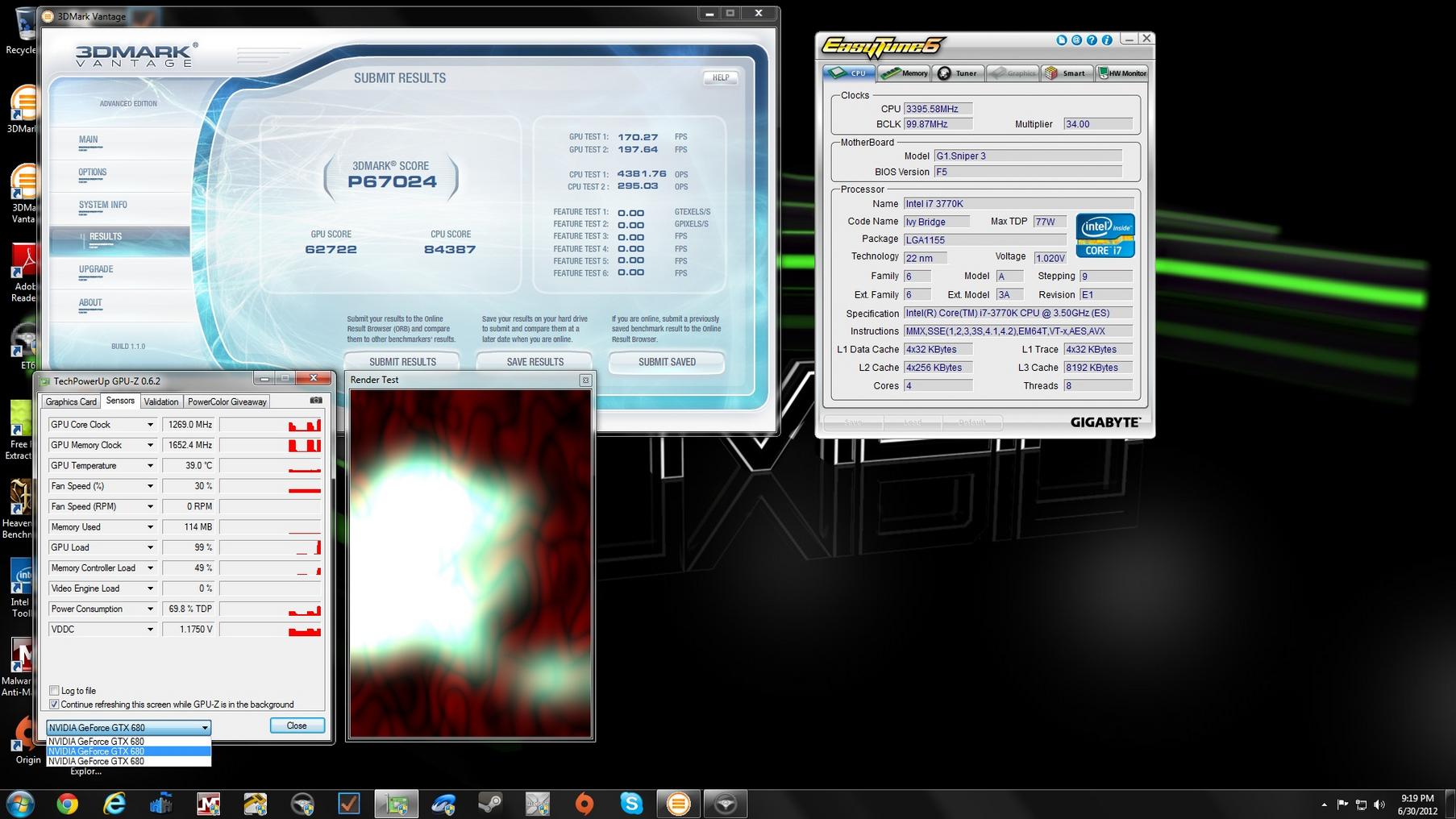Screen dimensions: 1456x819
Task: Open Origin from the taskbar
Action: coord(584,804)
